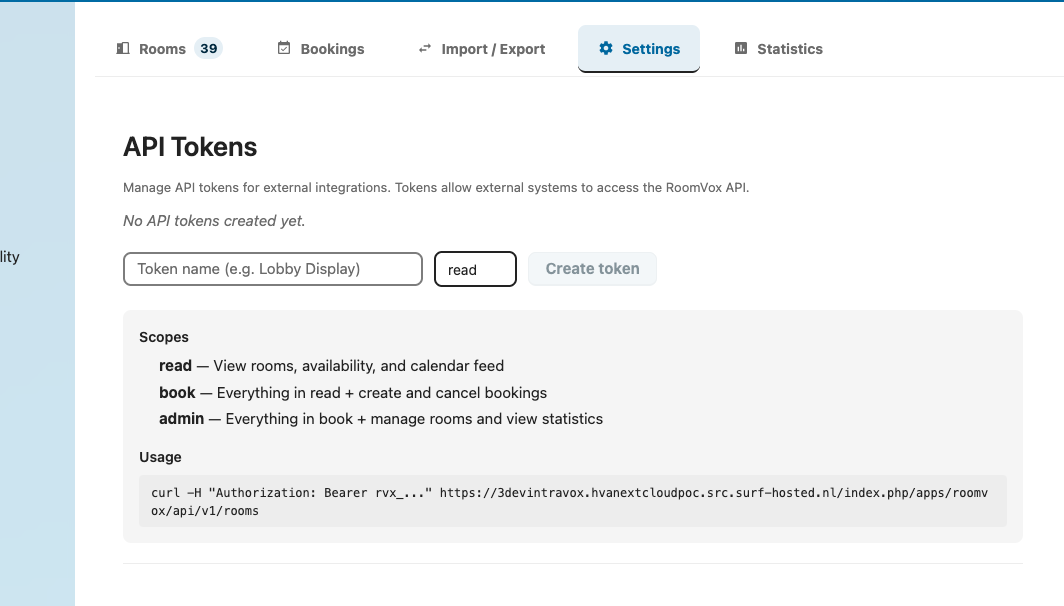The height and width of the screenshot is (606, 1064).
Task: Click the curl command code block
Action: point(573,501)
